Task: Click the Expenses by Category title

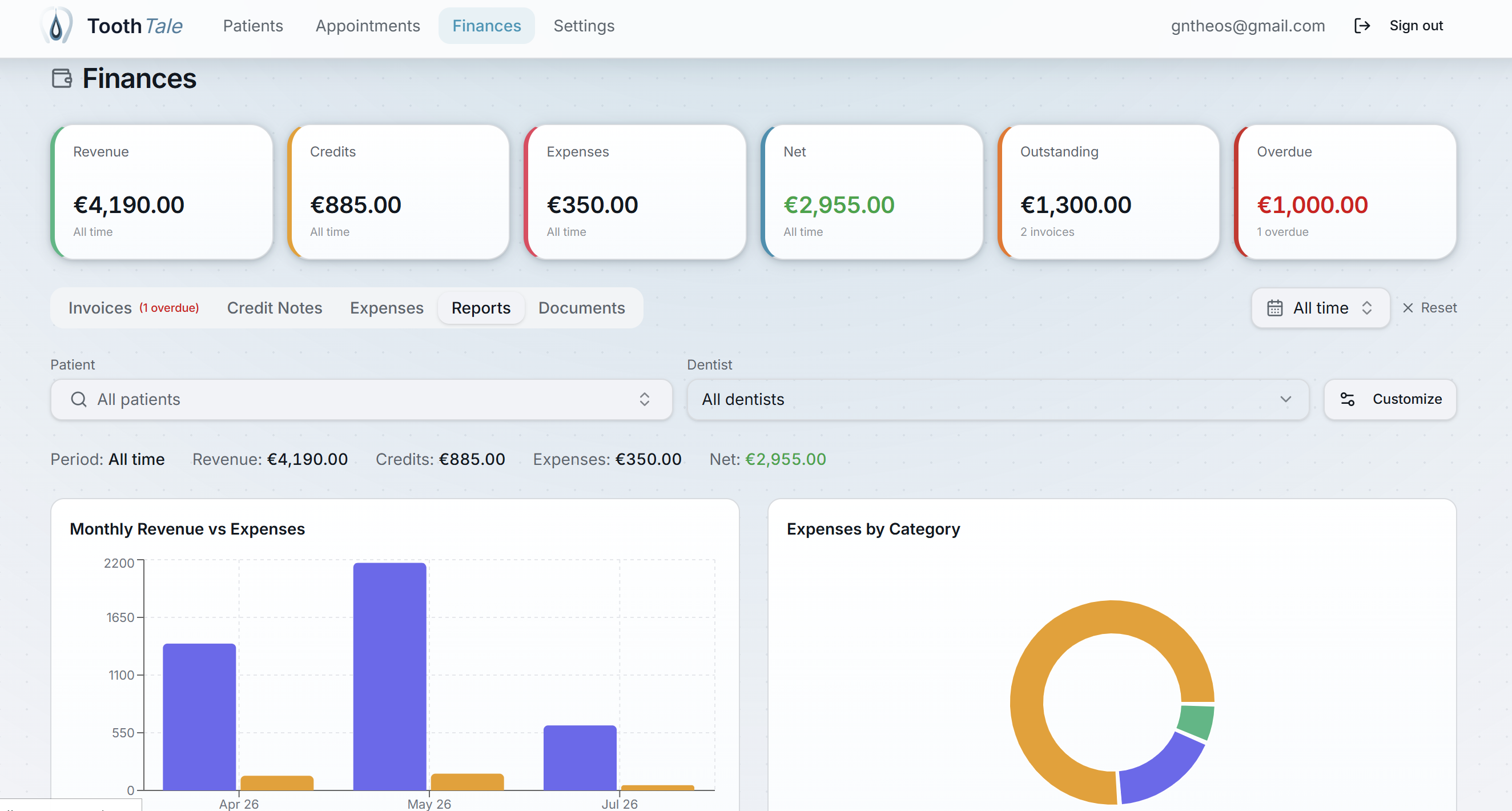Action: point(874,529)
